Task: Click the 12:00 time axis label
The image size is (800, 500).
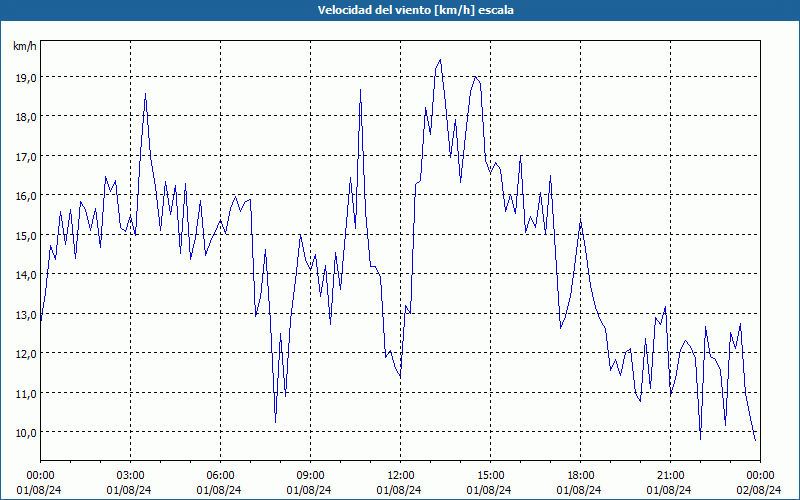Action: click(401, 476)
